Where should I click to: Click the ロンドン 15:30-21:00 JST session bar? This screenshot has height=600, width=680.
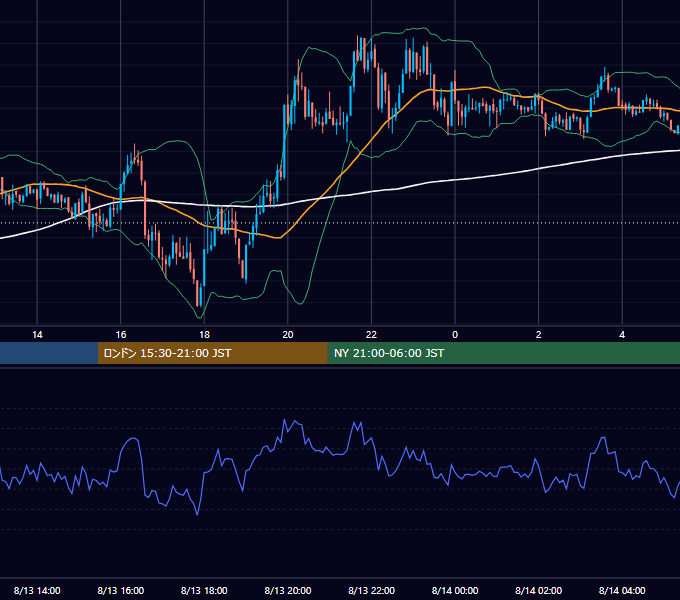tap(212, 353)
